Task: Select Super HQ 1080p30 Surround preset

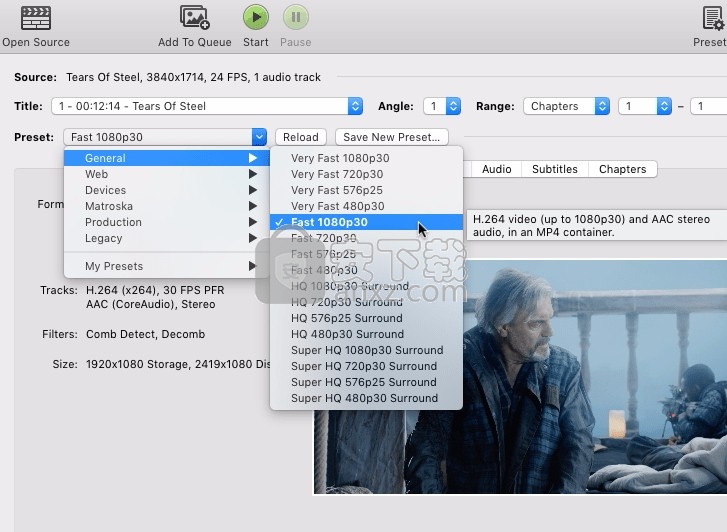Action: coord(366,350)
